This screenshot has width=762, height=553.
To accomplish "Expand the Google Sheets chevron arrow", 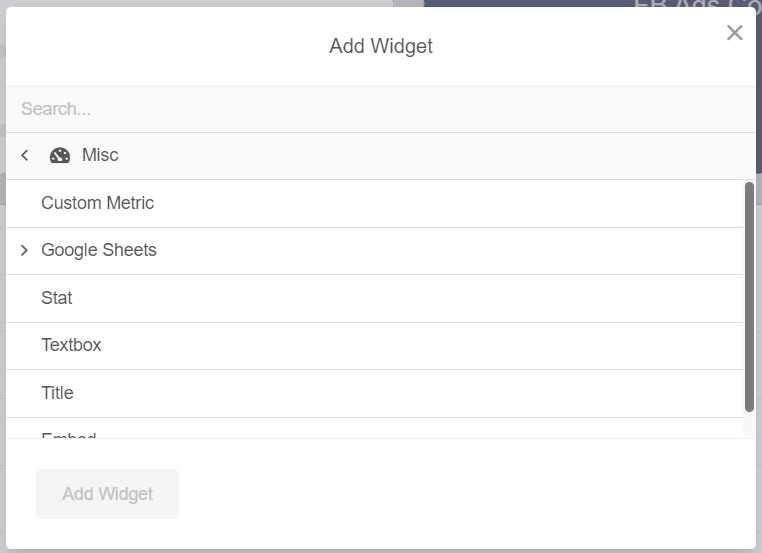I will point(24,250).
